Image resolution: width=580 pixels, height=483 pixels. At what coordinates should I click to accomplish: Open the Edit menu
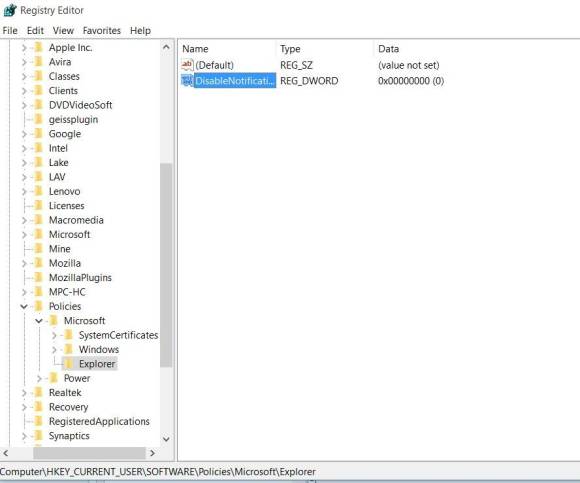pyautogui.click(x=35, y=31)
